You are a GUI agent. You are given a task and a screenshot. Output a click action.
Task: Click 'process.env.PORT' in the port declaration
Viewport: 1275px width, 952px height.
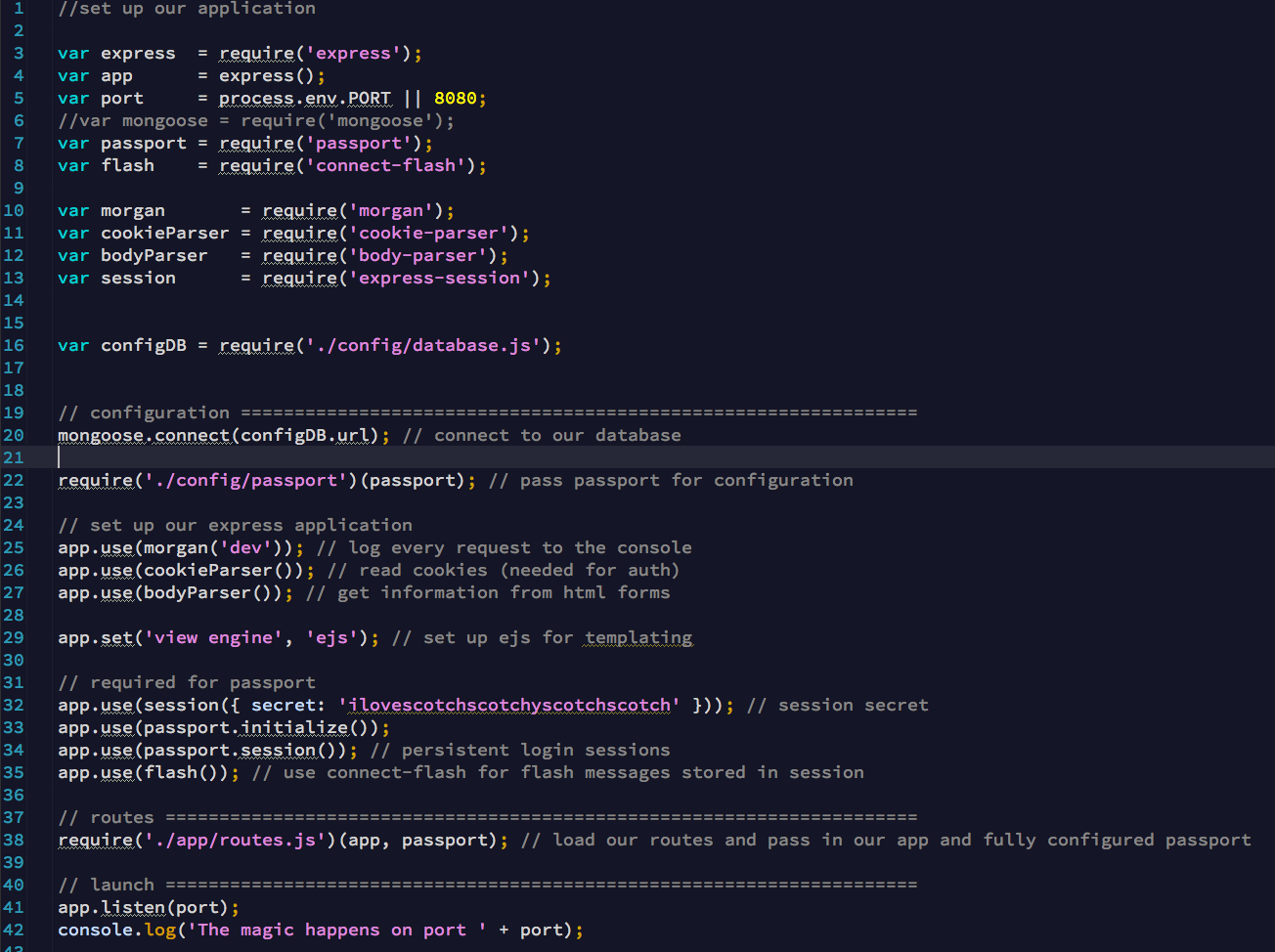[x=305, y=98]
